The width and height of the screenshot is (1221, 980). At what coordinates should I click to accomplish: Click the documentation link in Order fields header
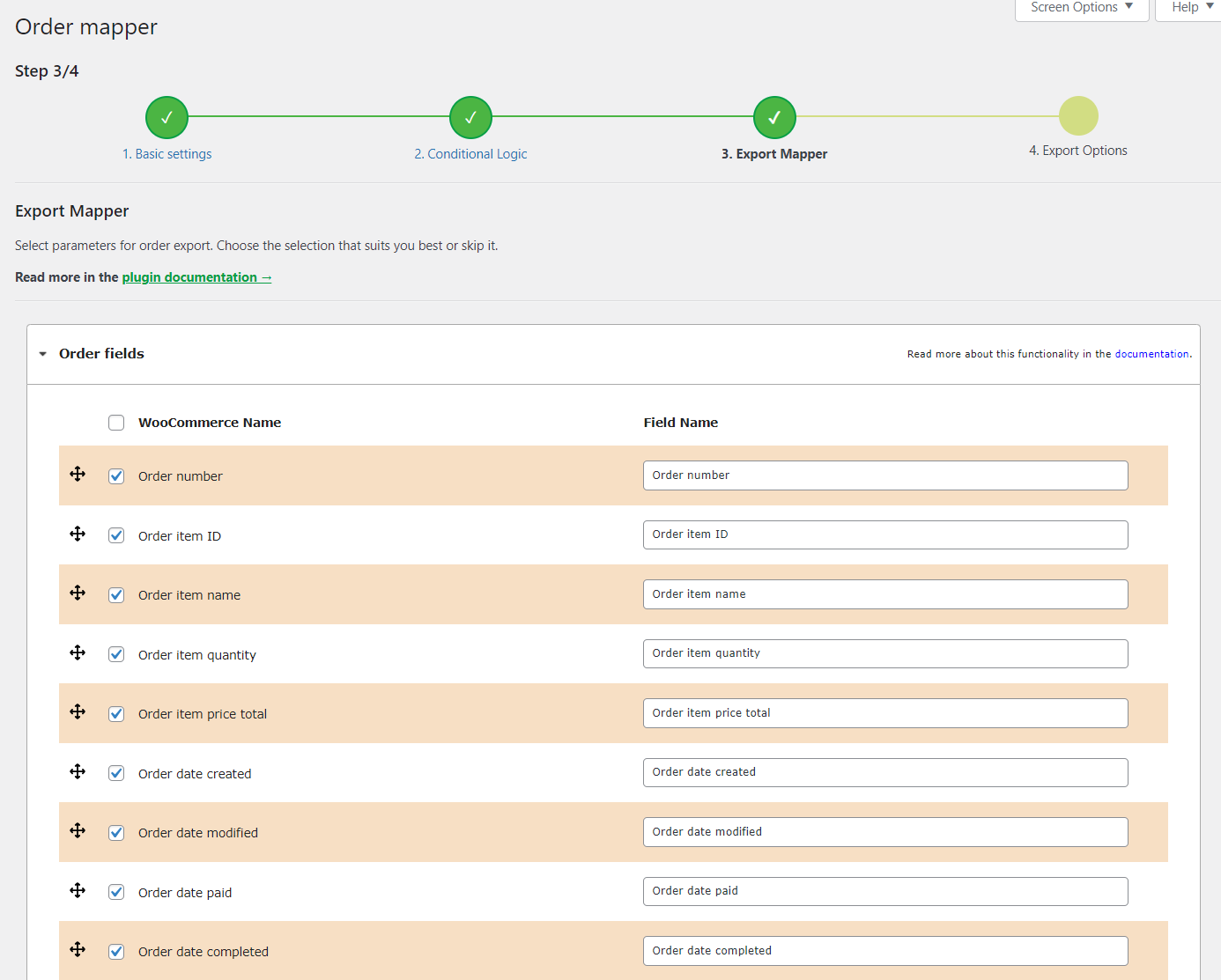[1152, 353]
